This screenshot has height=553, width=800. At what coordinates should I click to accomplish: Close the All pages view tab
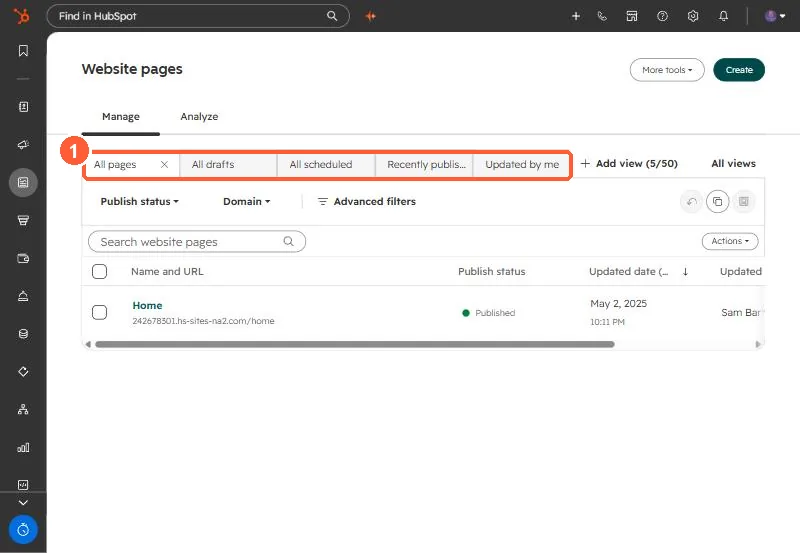(x=164, y=164)
